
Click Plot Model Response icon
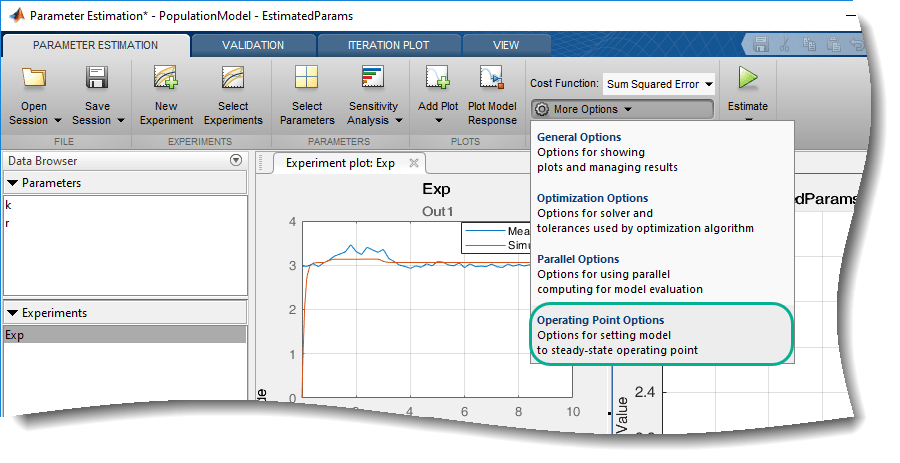click(492, 77)
